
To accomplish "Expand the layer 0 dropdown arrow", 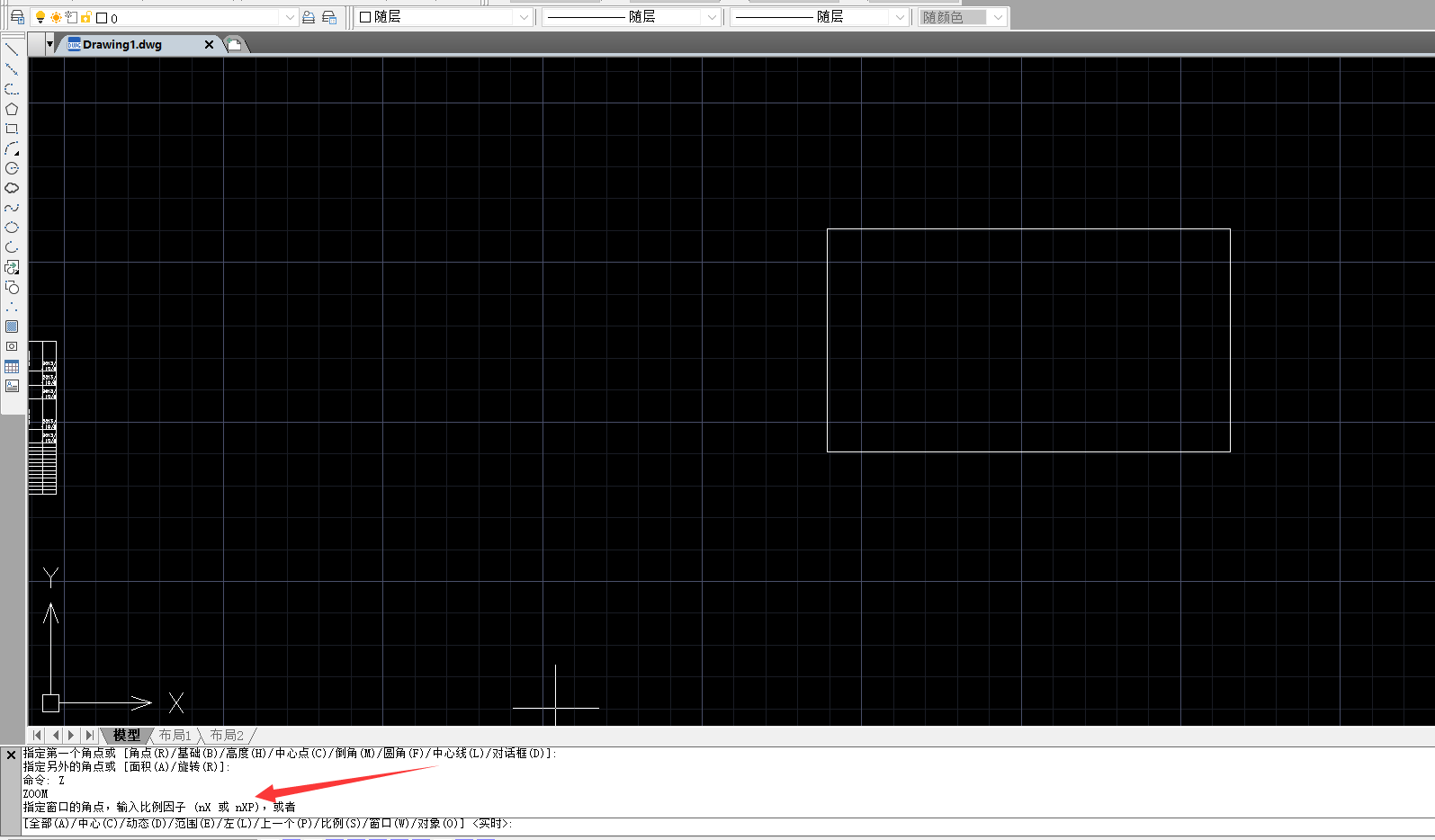I will pyautogui.click(x=290, y=17).
